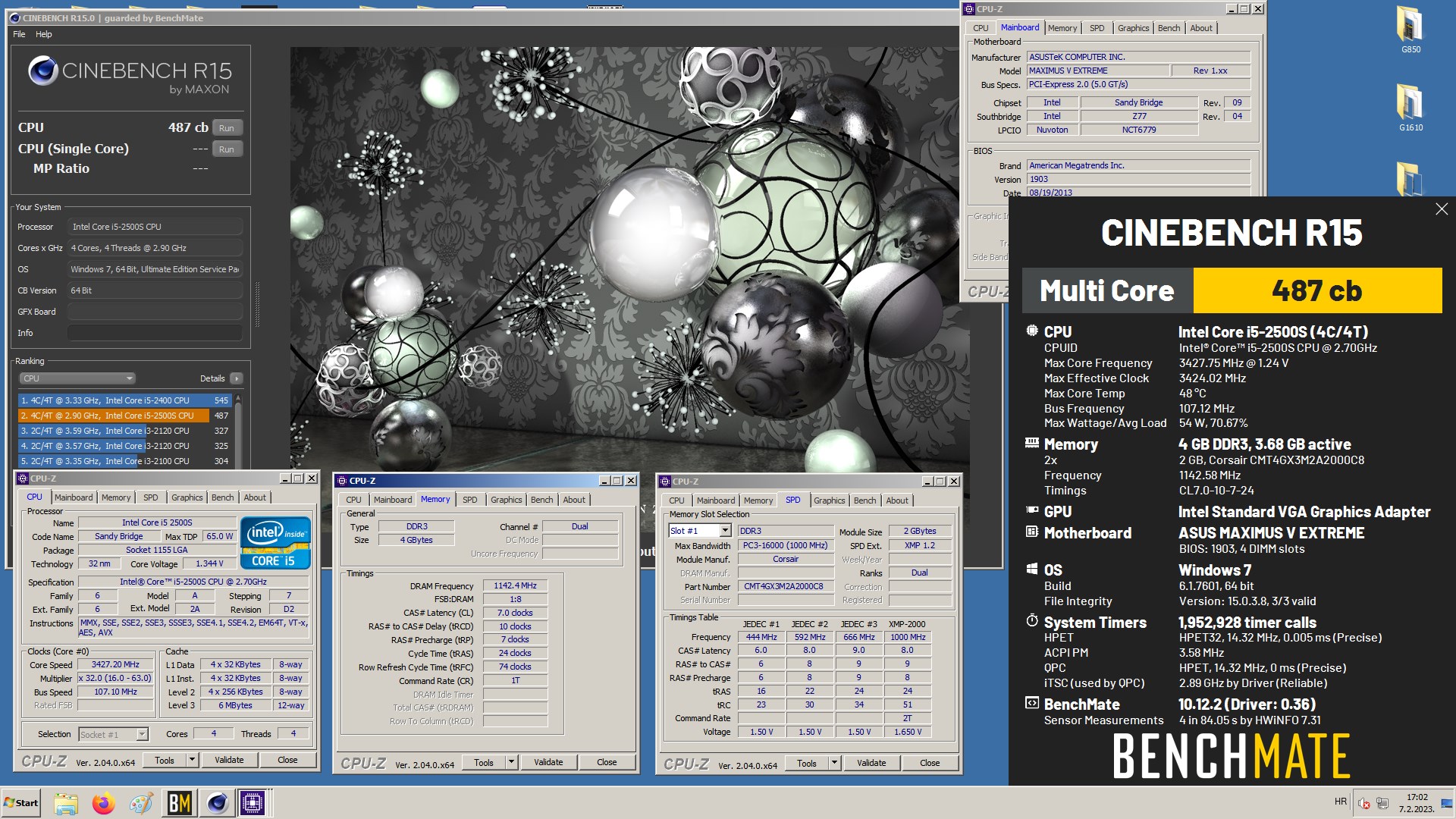Click BIOS Version 1903 field
Screen dimensions: 1456x819
pyautogui.click(x=1138, y=180)
